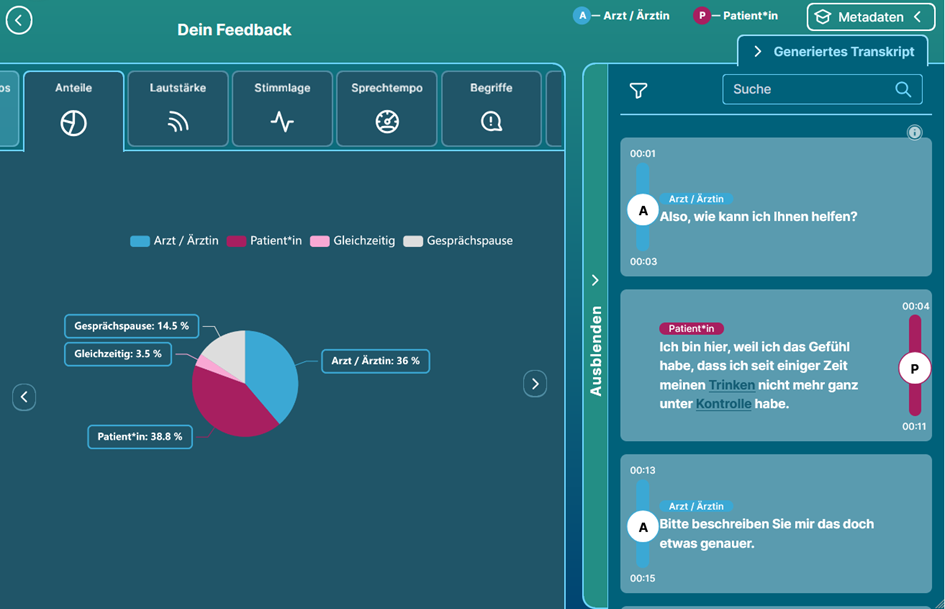Click the graduation cap Metadaten icon

pos(823,17)
